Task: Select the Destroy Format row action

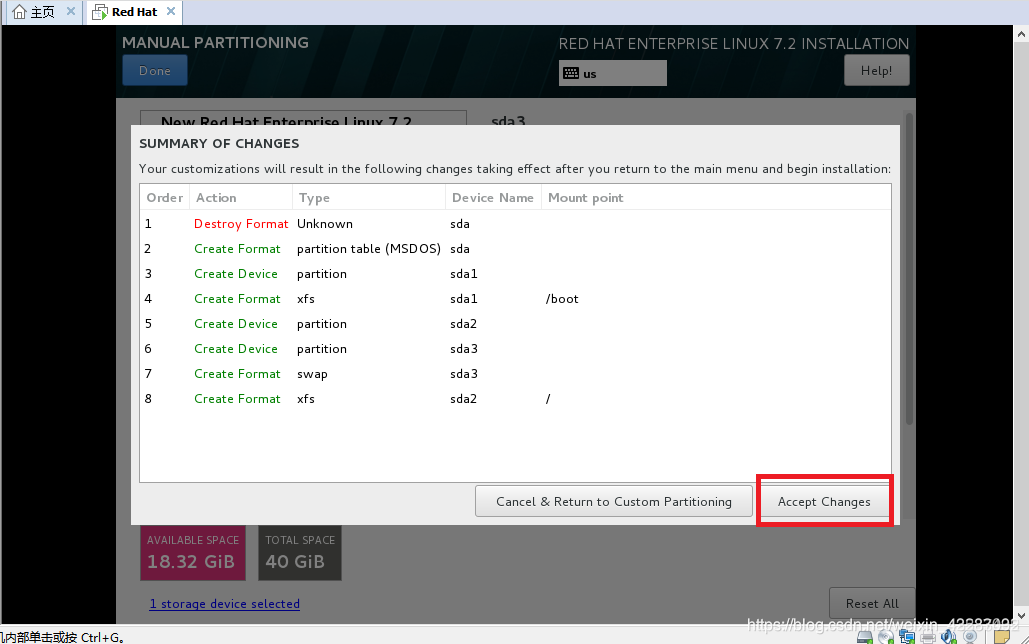Action: tap(241, 224)
